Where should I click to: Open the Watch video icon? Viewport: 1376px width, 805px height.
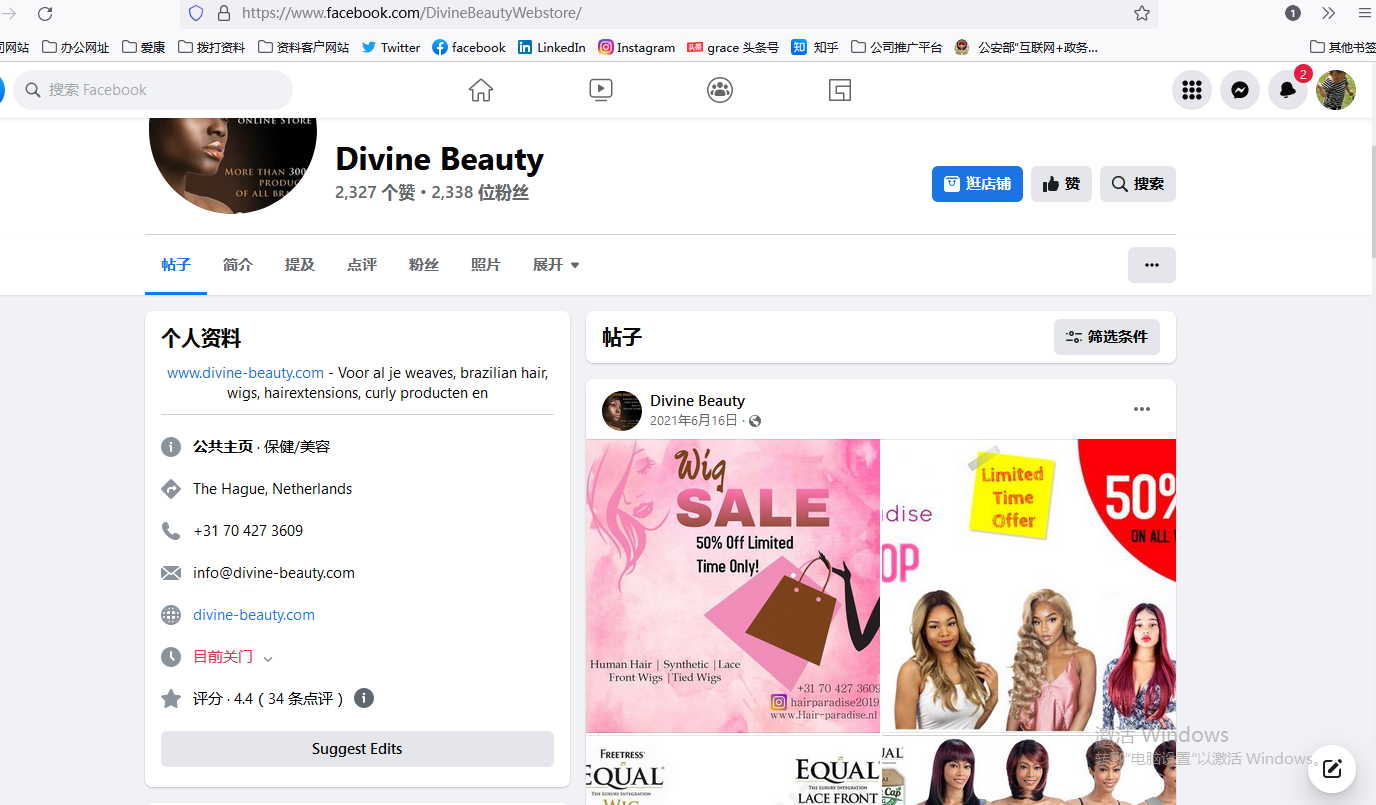point(601,90)
